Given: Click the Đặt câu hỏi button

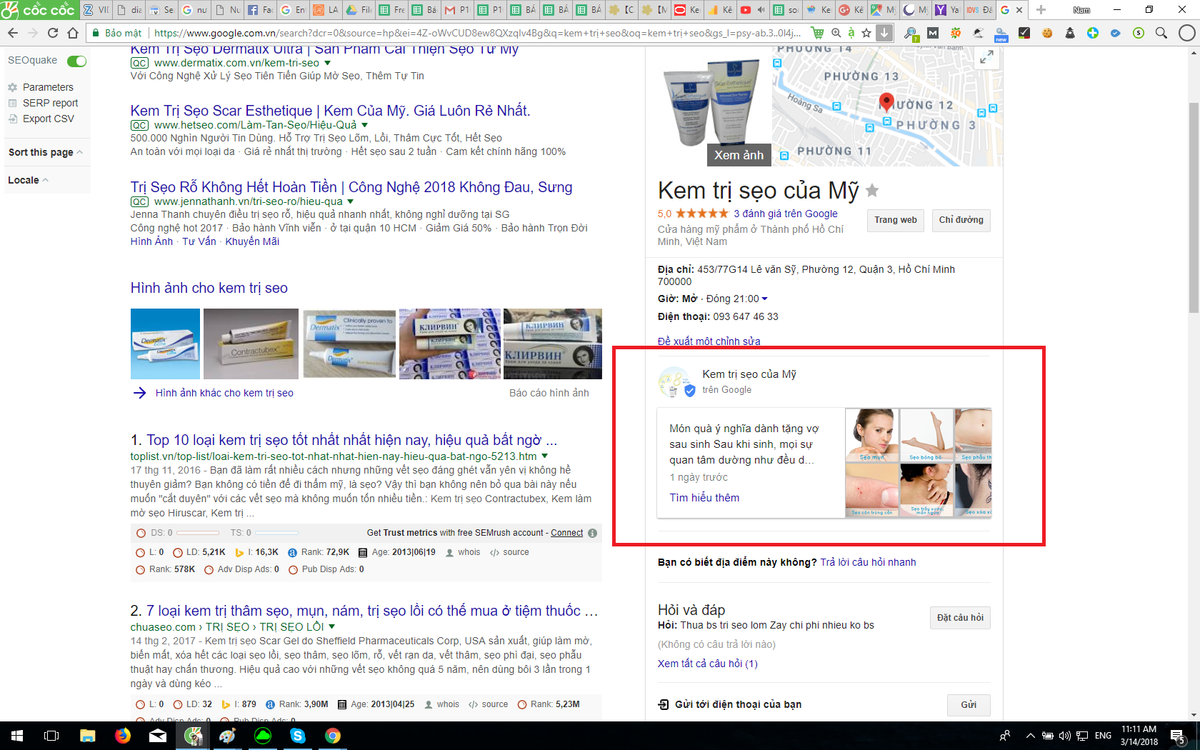Looking at the screenshot, I should (960, 617).
